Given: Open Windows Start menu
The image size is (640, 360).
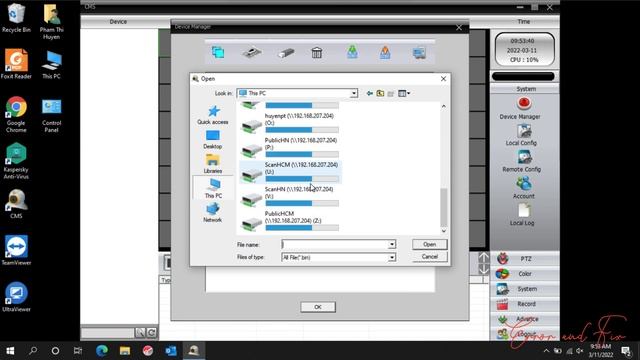Looking at the screenshot, I should click(10, 351).
